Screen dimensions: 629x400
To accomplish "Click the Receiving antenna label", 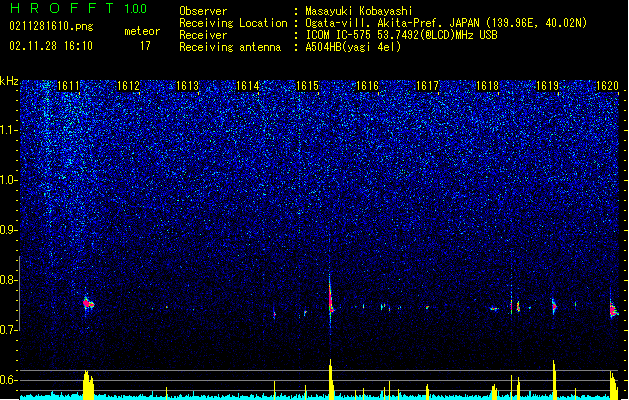I will [230, 47].
